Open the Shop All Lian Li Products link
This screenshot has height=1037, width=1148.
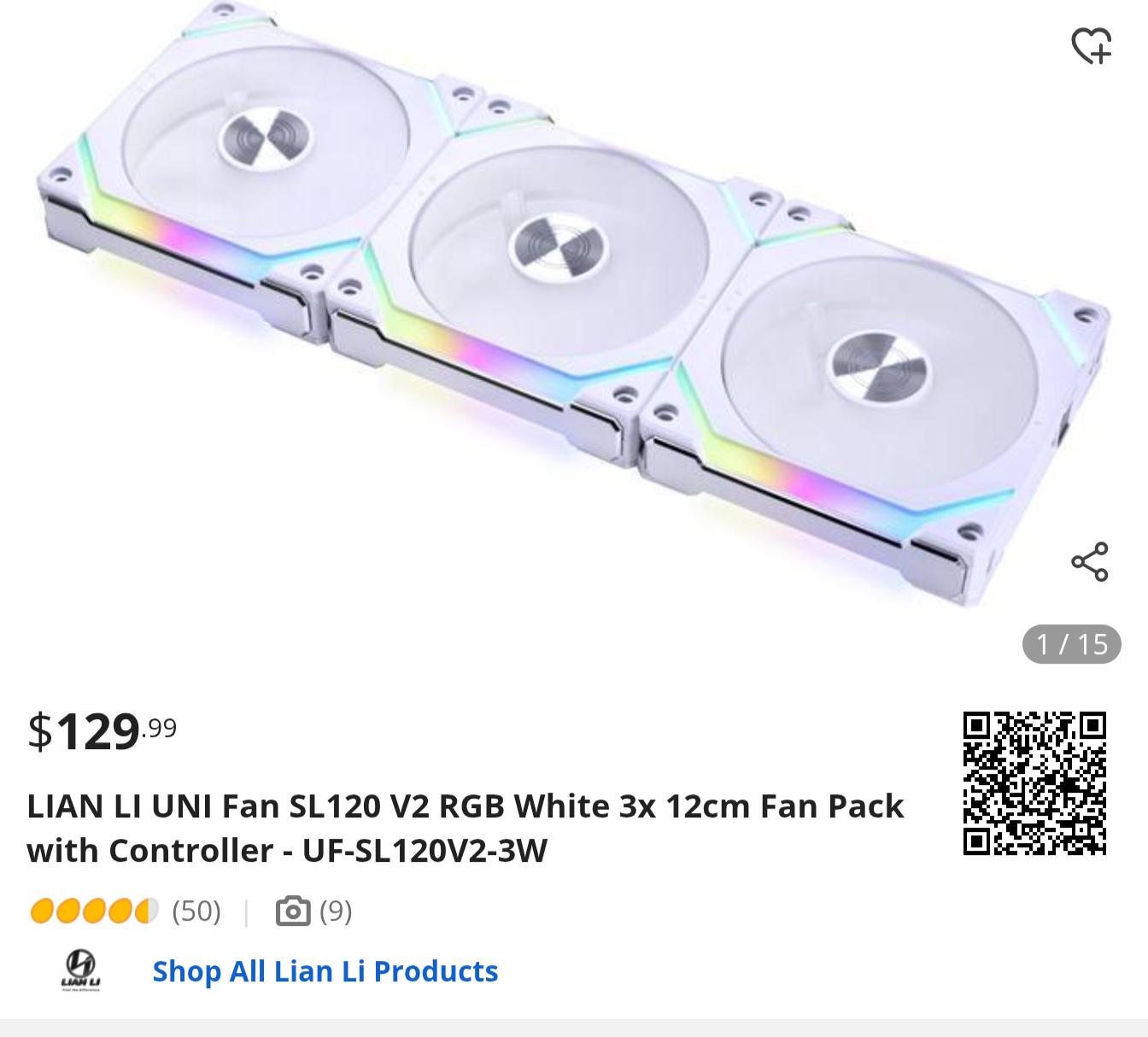325,970
